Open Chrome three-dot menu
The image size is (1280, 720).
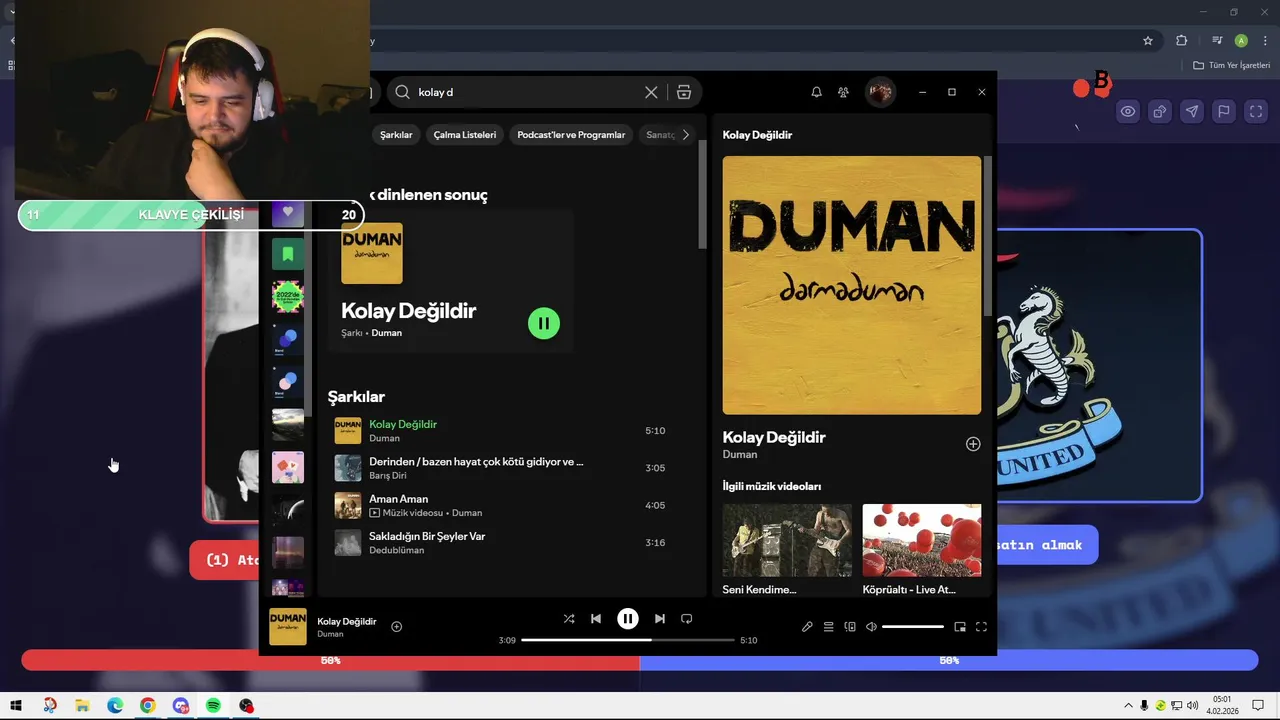(1265, 41)
